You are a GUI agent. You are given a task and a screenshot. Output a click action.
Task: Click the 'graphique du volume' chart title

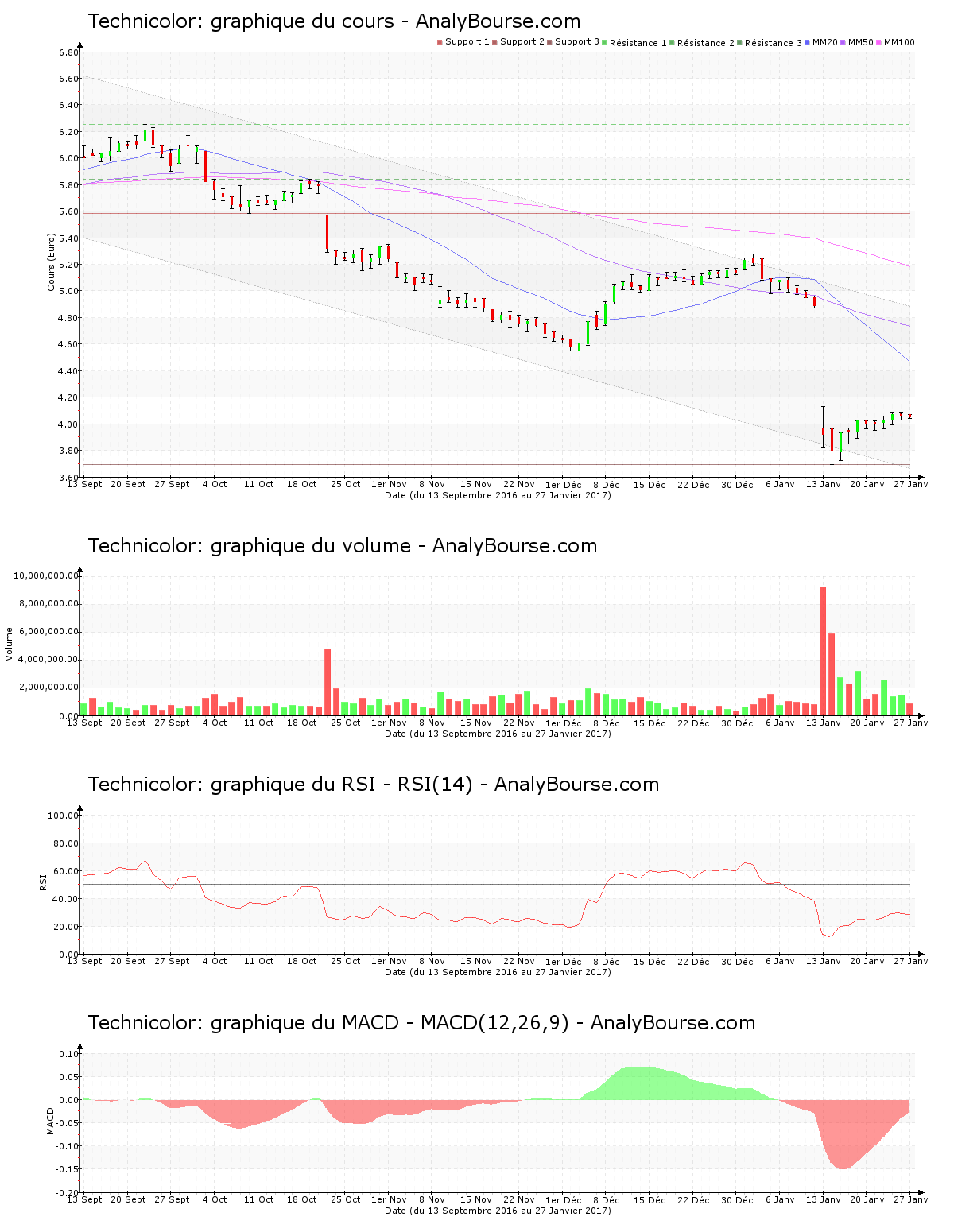tap(343, 546)
